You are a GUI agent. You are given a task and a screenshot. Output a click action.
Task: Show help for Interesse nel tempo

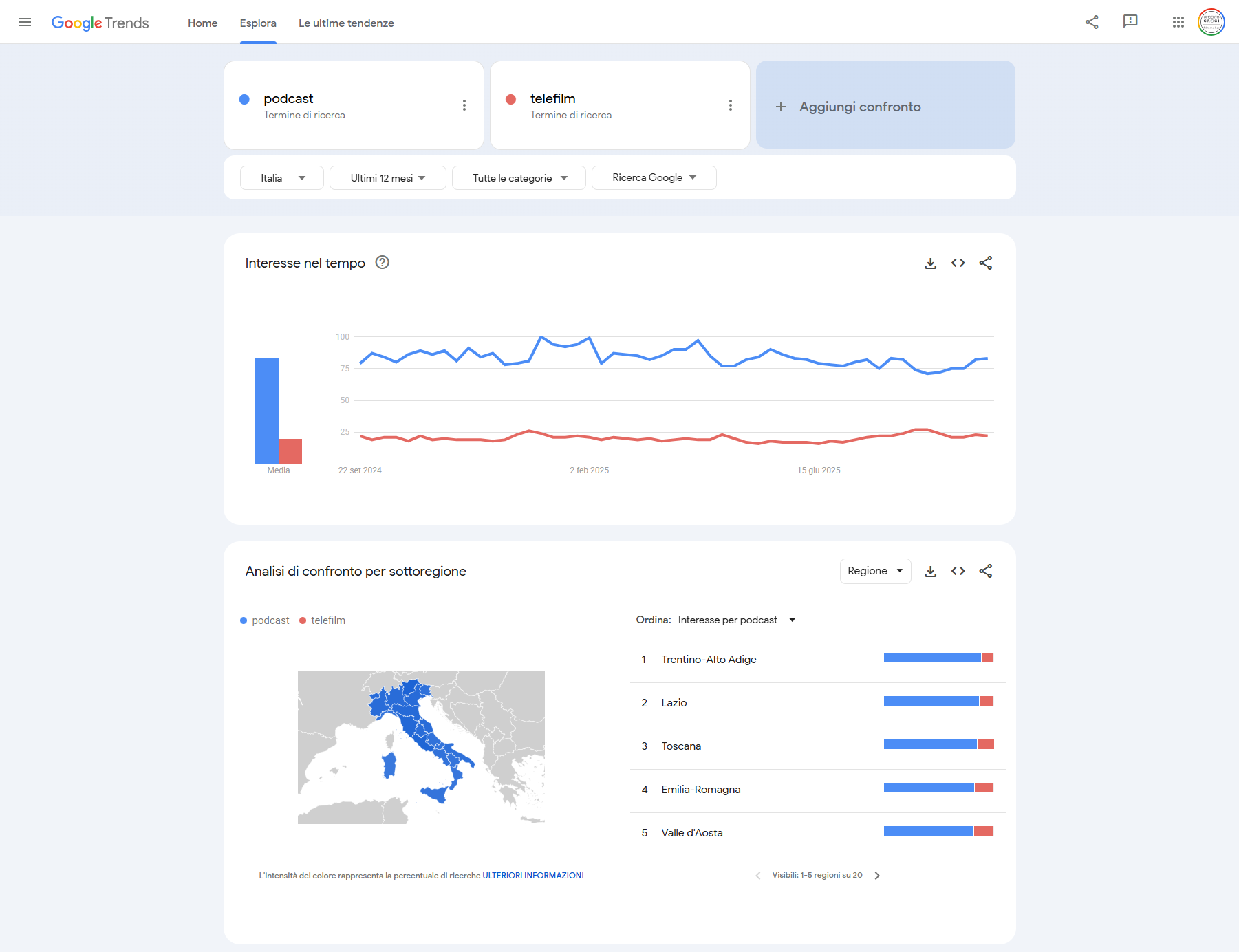tap(383, 262)
